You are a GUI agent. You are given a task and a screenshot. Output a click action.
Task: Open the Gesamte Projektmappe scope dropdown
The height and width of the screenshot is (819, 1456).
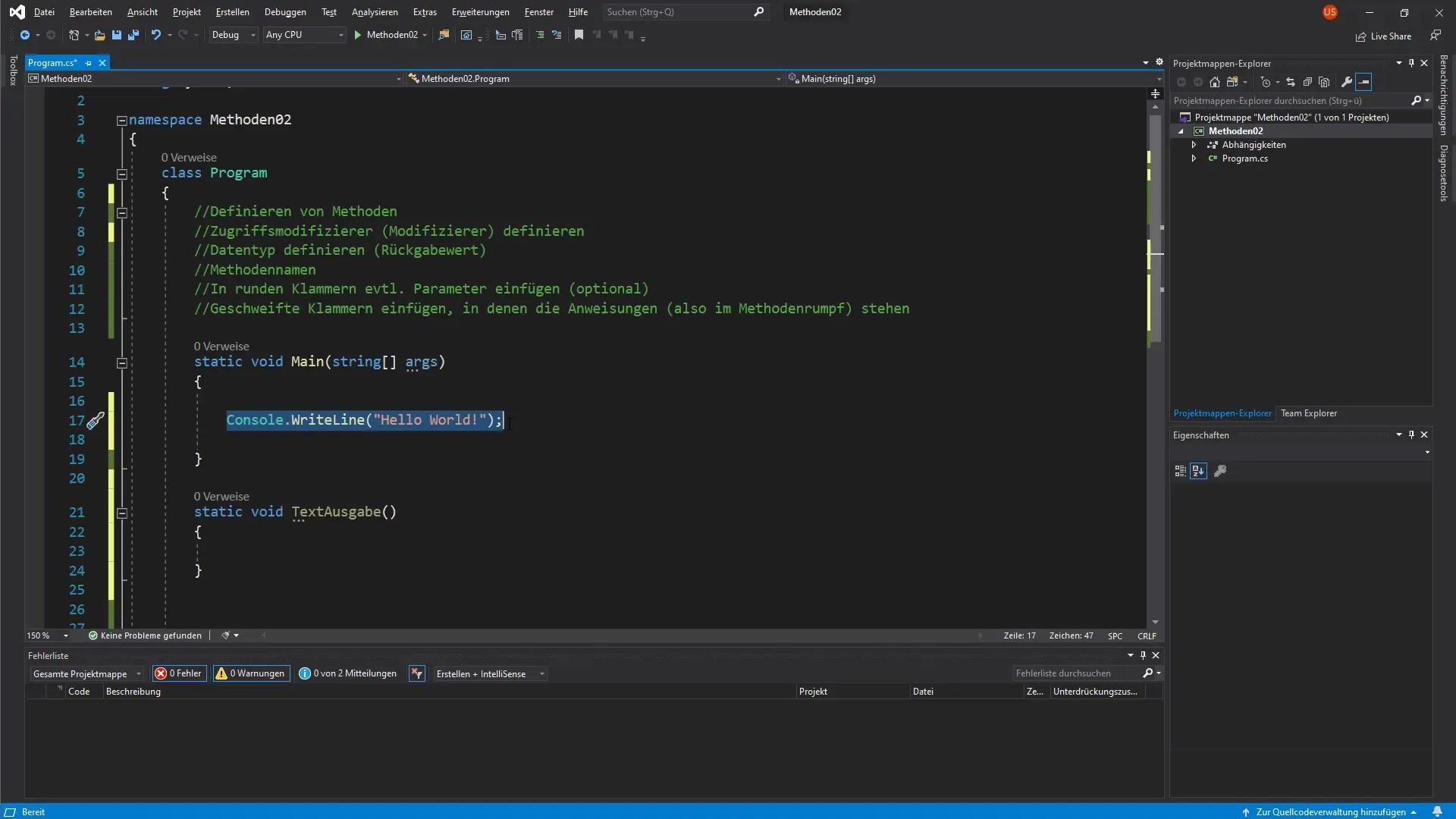coord(86,673)
